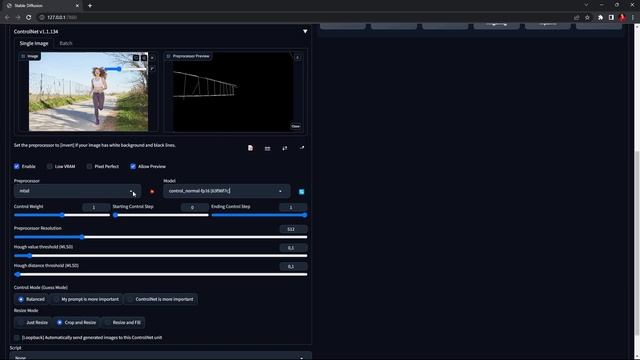Open the browser profile avatar
640x360 pixels.
point(622,18)
